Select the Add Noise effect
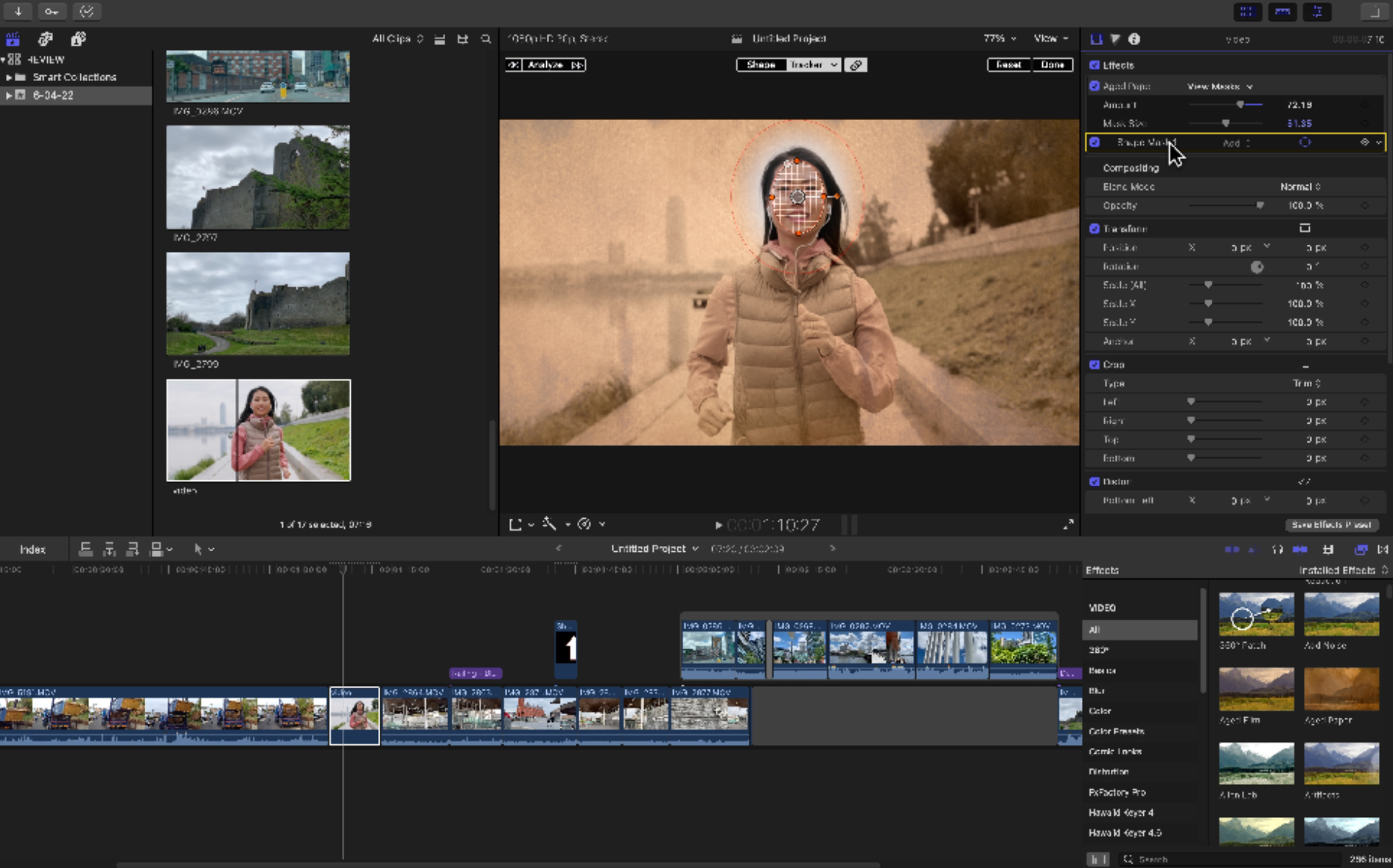The height and width of the screenshot is (868, 1393). (x=1341, y=613)
